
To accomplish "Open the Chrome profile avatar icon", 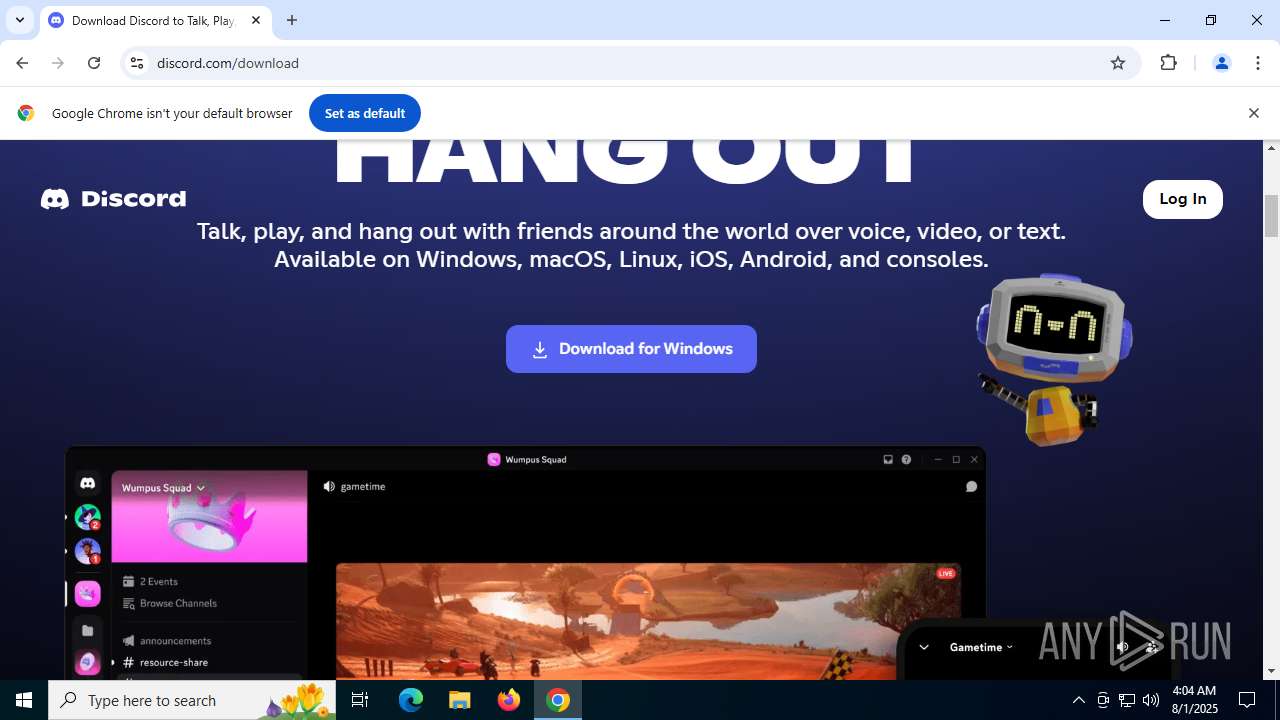I will [x=1221, y=63].
